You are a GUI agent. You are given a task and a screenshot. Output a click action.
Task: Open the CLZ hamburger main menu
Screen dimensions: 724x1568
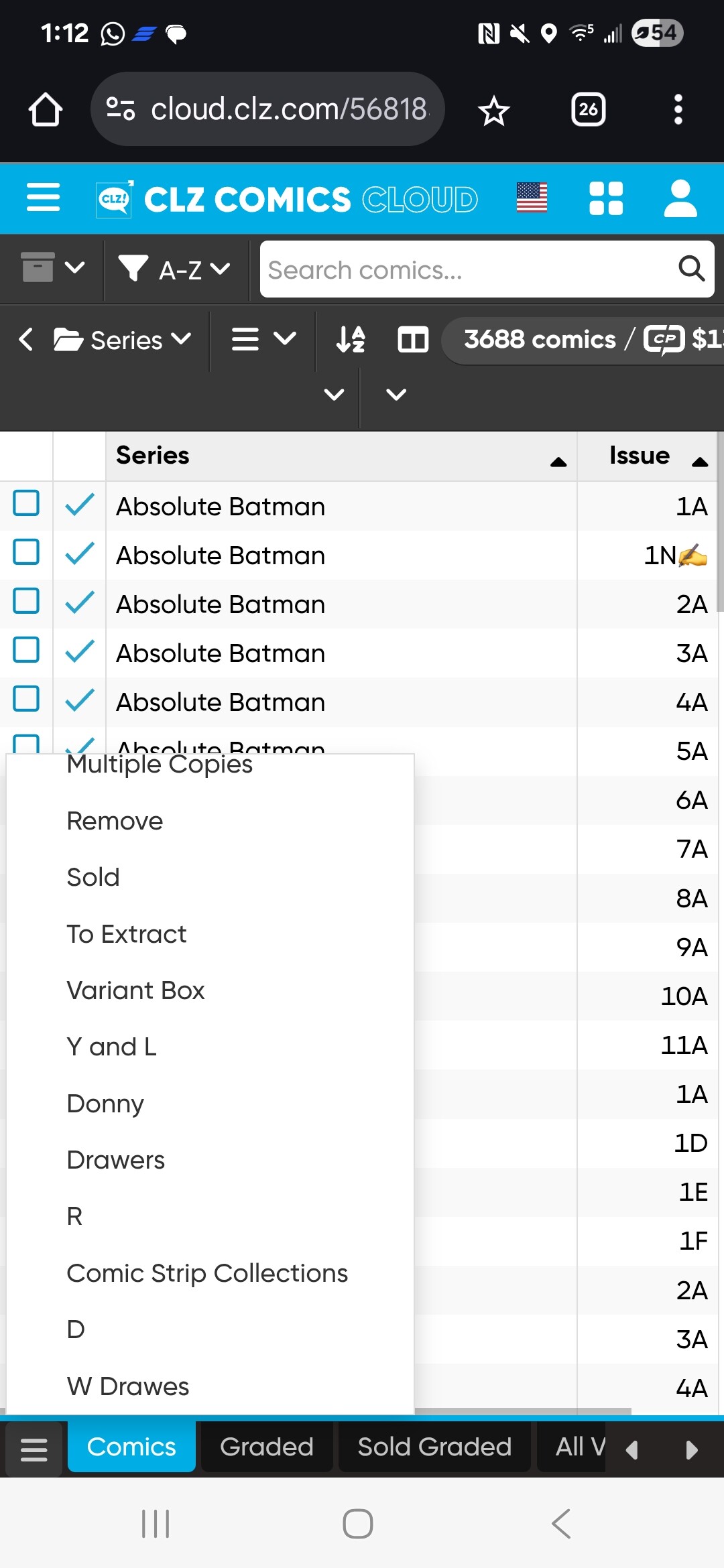coord(43,198)
